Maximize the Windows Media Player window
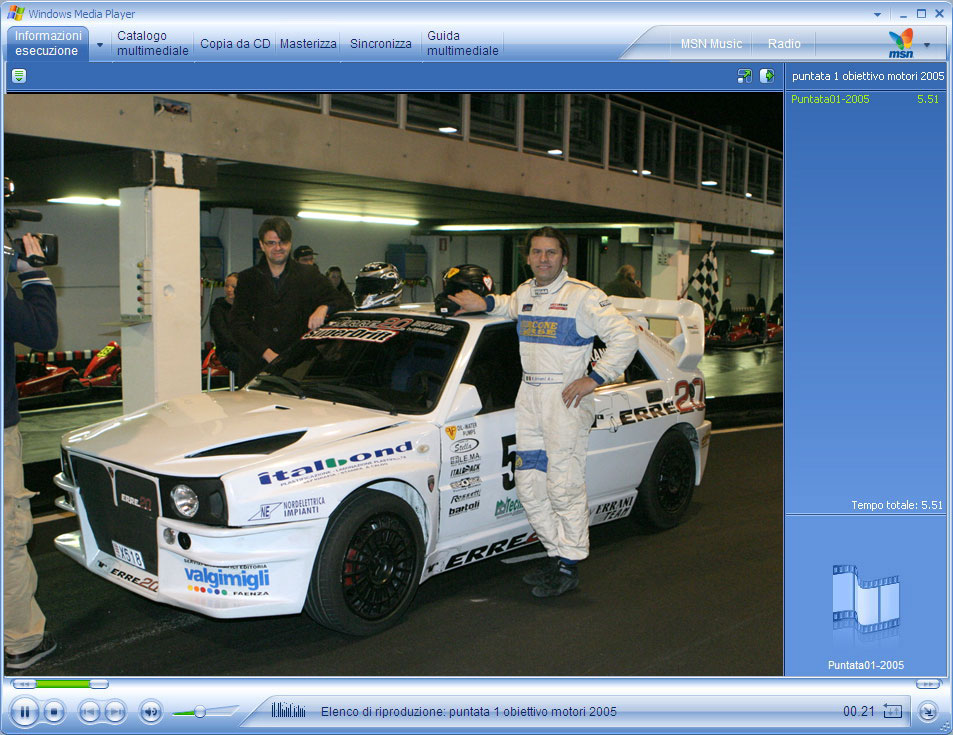953x735 pixels. [921, 14]
